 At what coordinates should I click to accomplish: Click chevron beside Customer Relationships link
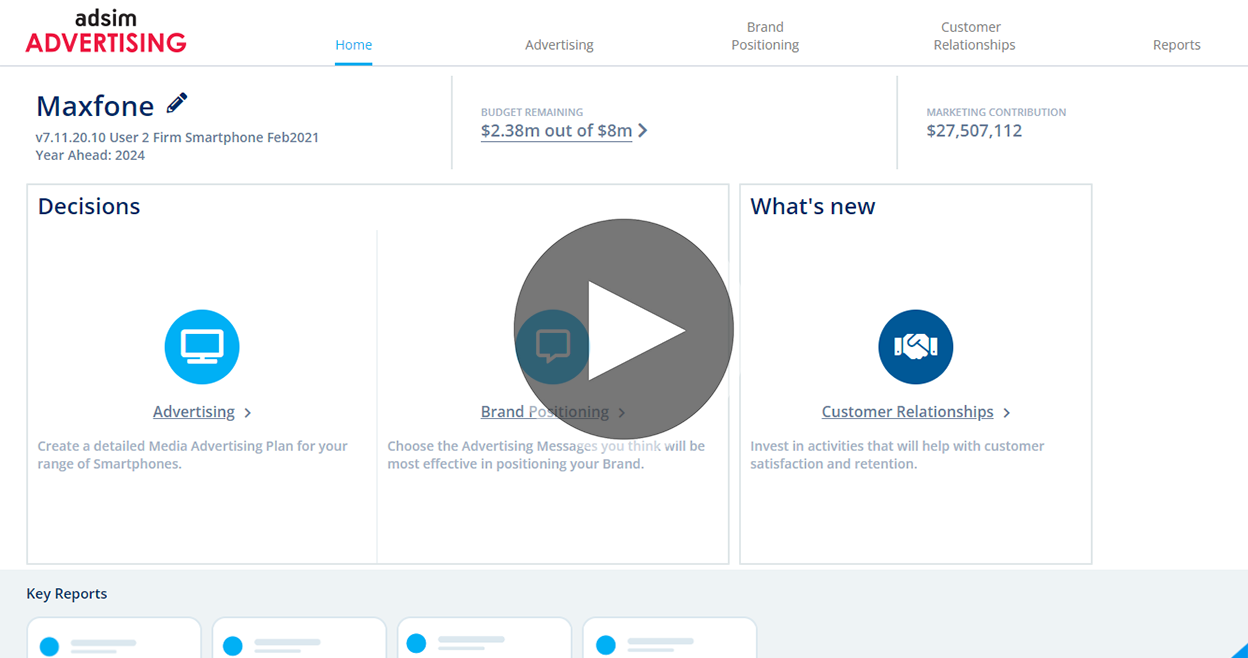pyautogui.click(x=1007, y=413)
